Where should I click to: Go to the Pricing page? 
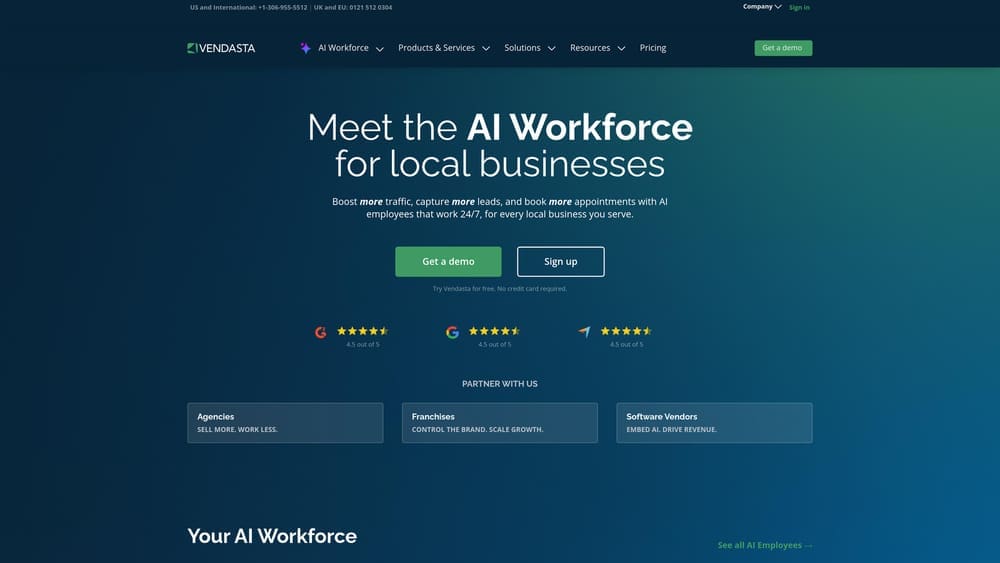[x=652, y=48]
